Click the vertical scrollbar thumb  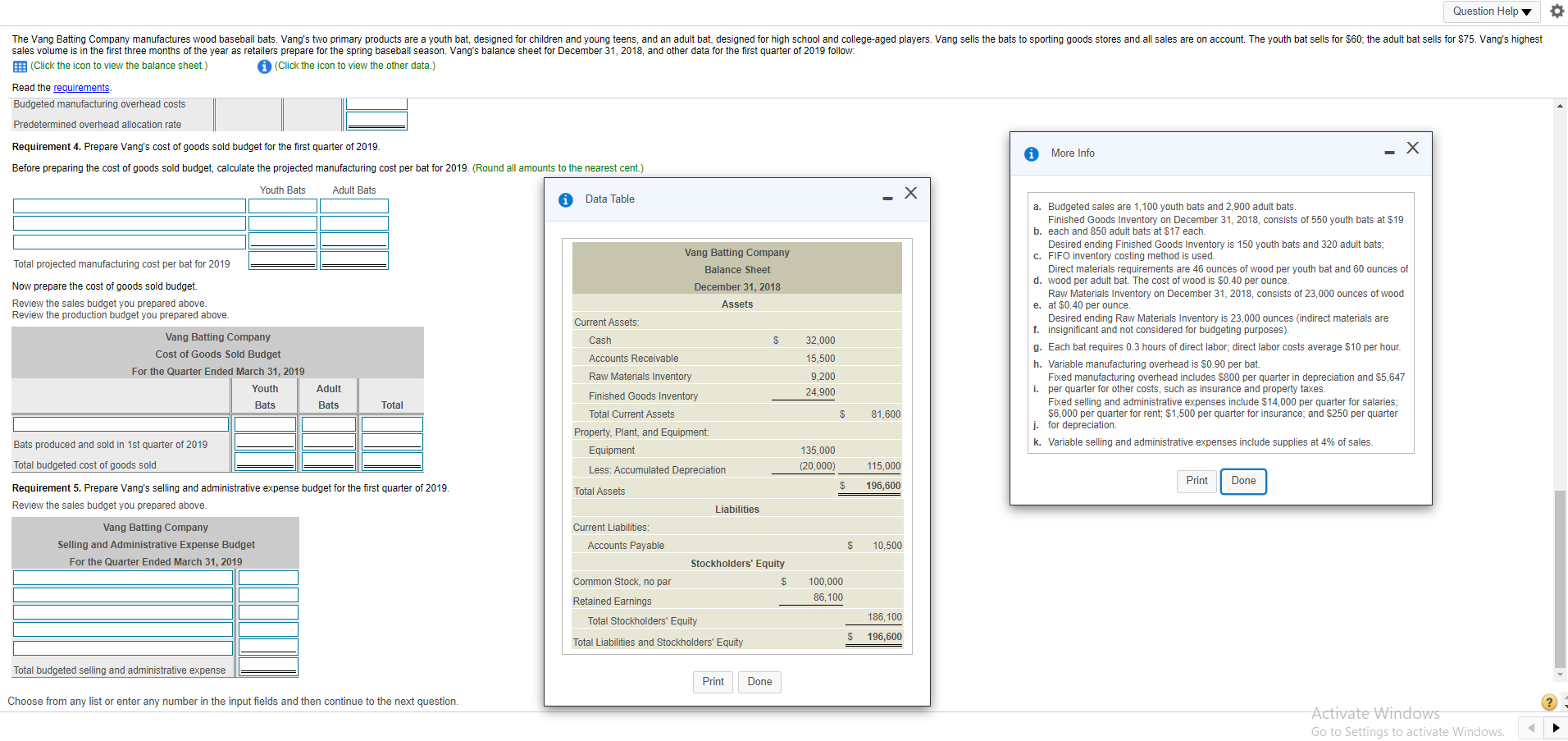(1560, 579)
